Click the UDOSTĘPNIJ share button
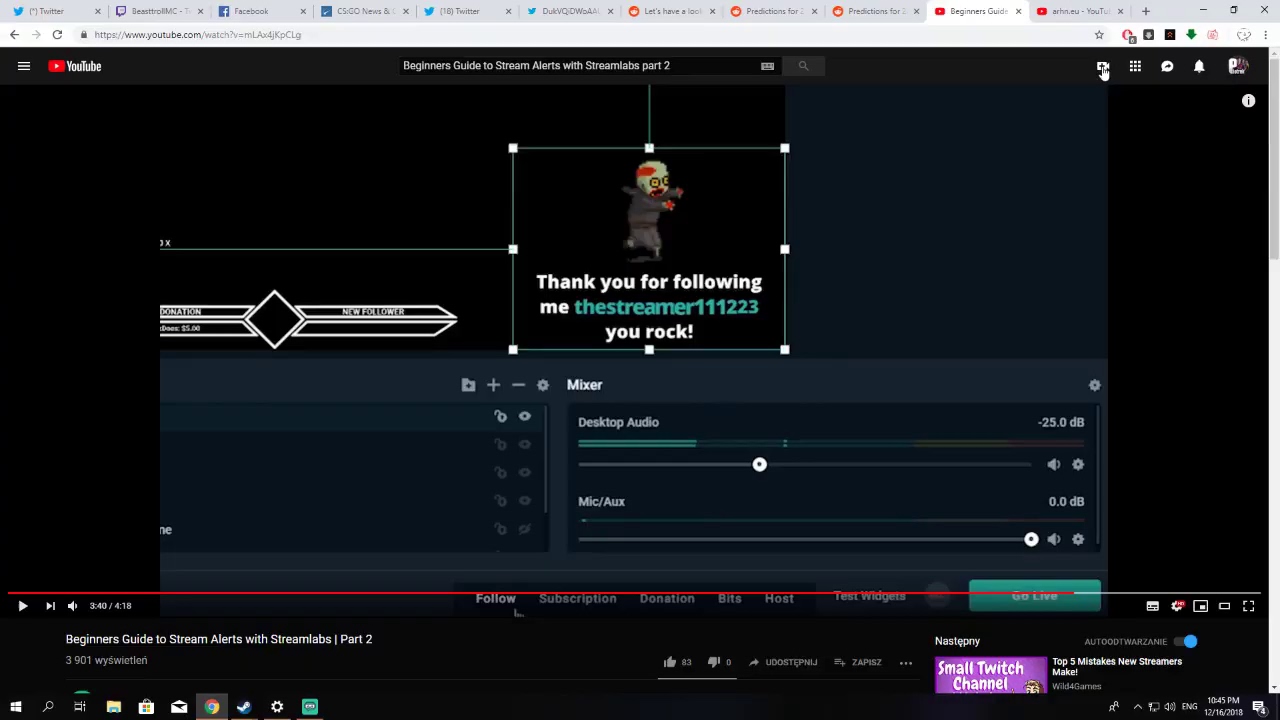The height and width of the screenshot is (720, 1280). click(x=783, y=662)
